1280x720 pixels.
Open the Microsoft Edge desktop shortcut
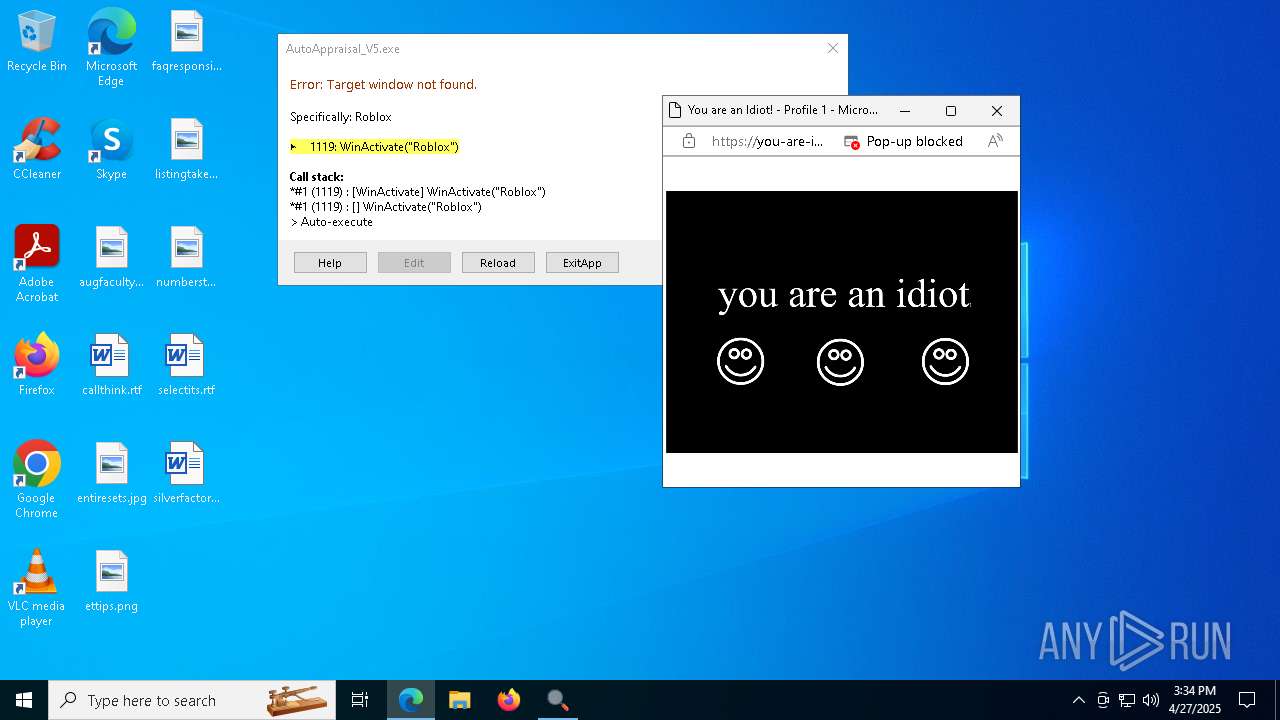point(111,48)
